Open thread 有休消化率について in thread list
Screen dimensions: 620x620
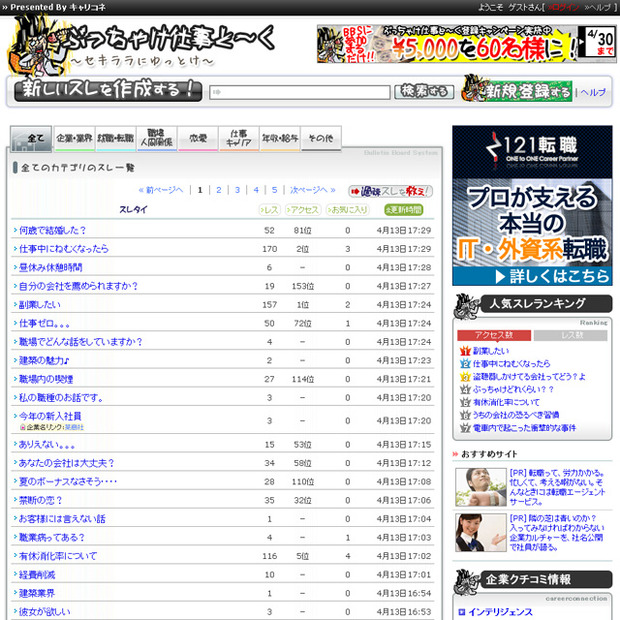pos(58,556)
